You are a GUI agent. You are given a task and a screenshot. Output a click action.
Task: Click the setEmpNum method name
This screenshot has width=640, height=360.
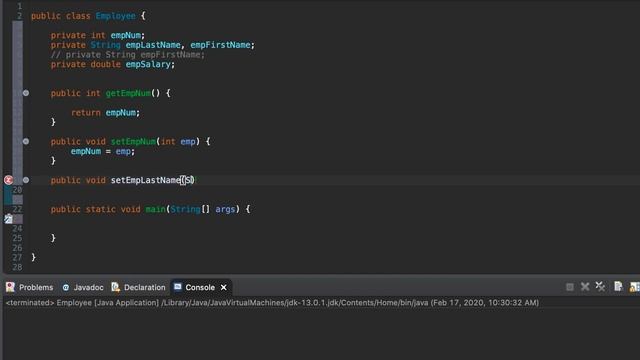pyautogui.click(x=133, y=141)
